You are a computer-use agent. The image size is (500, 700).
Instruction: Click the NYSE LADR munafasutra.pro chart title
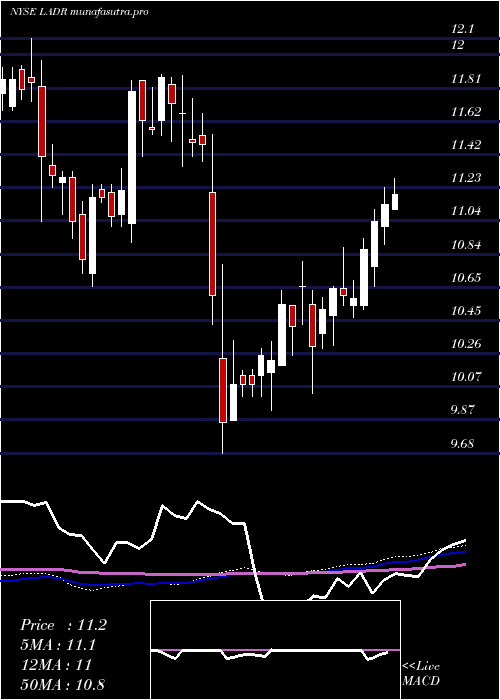pyautogui.click(x=79, y=12)
